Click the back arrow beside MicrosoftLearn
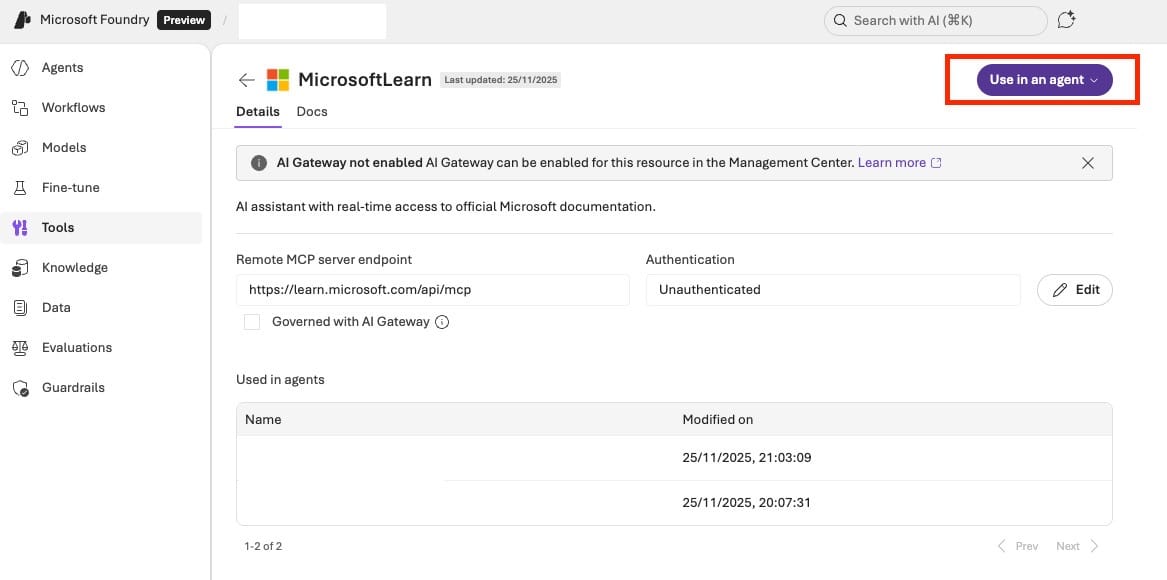 [x=247, y=80]
